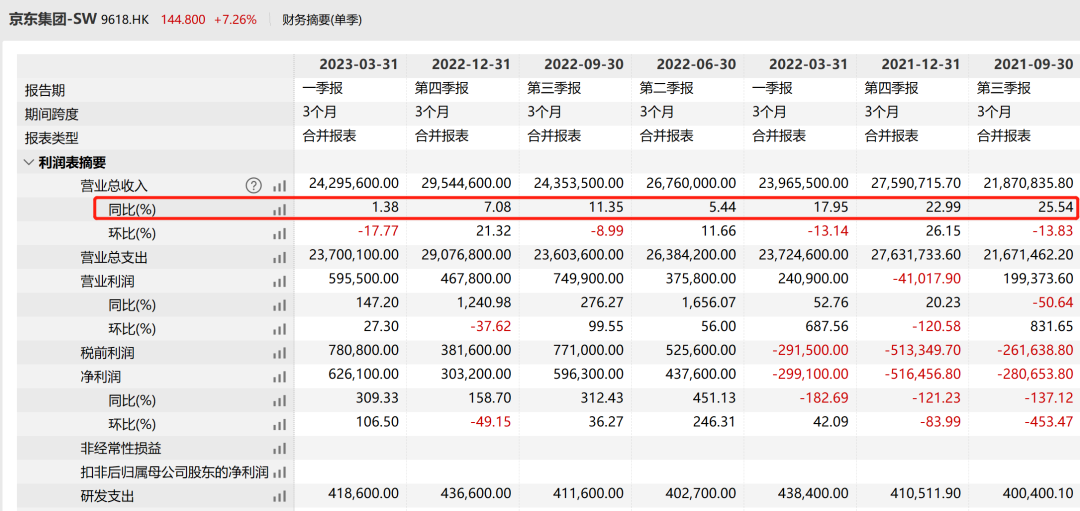Image resolution: width=1080 pixels, height=511 pixels.
Task: Show the bar chart for 营业总收入
Action: tap(279, 185)
